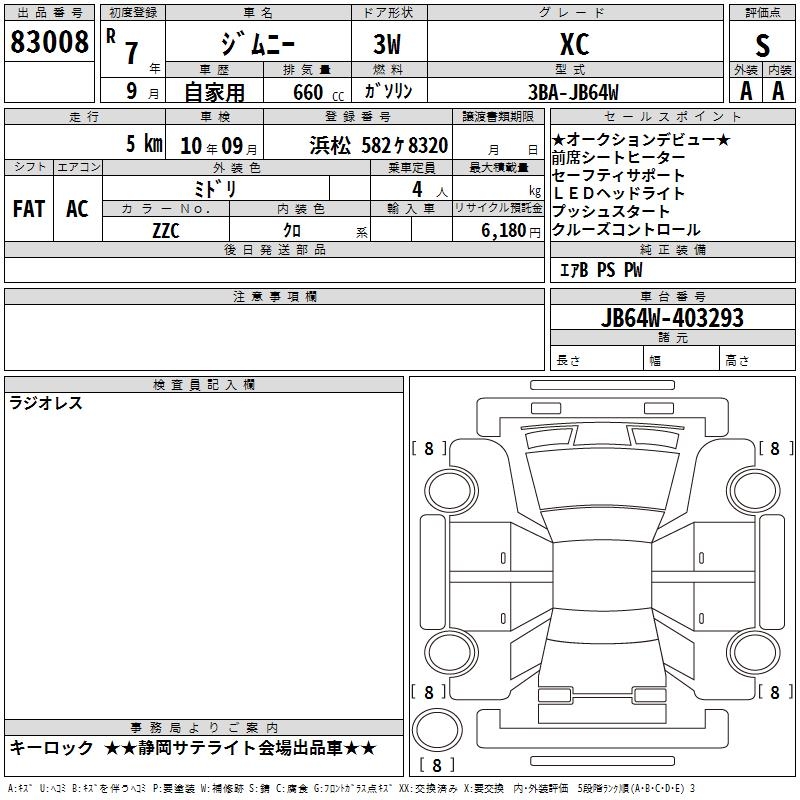Screen dimensions: 800x800
Task: Click the セールスポイント header
Action: [x=672, y=116]
